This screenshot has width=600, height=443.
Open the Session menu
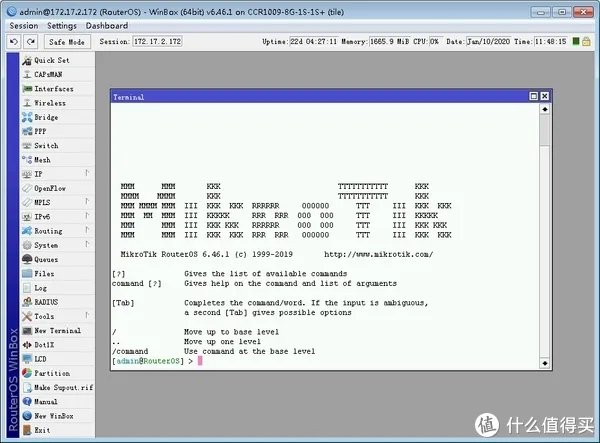[x=24, y=26]
